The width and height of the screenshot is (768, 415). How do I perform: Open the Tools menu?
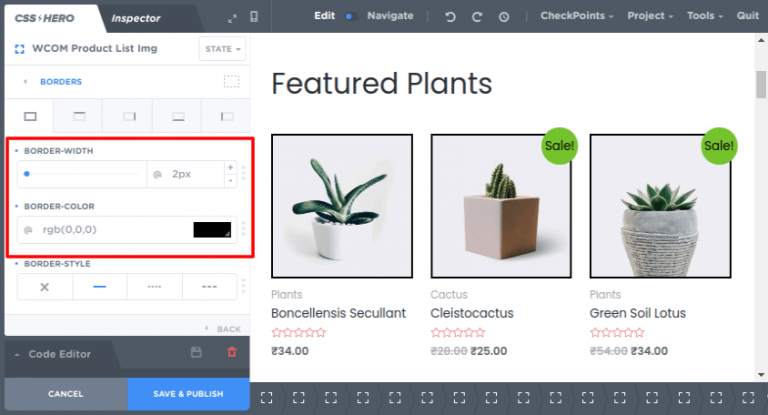point(705,16)
